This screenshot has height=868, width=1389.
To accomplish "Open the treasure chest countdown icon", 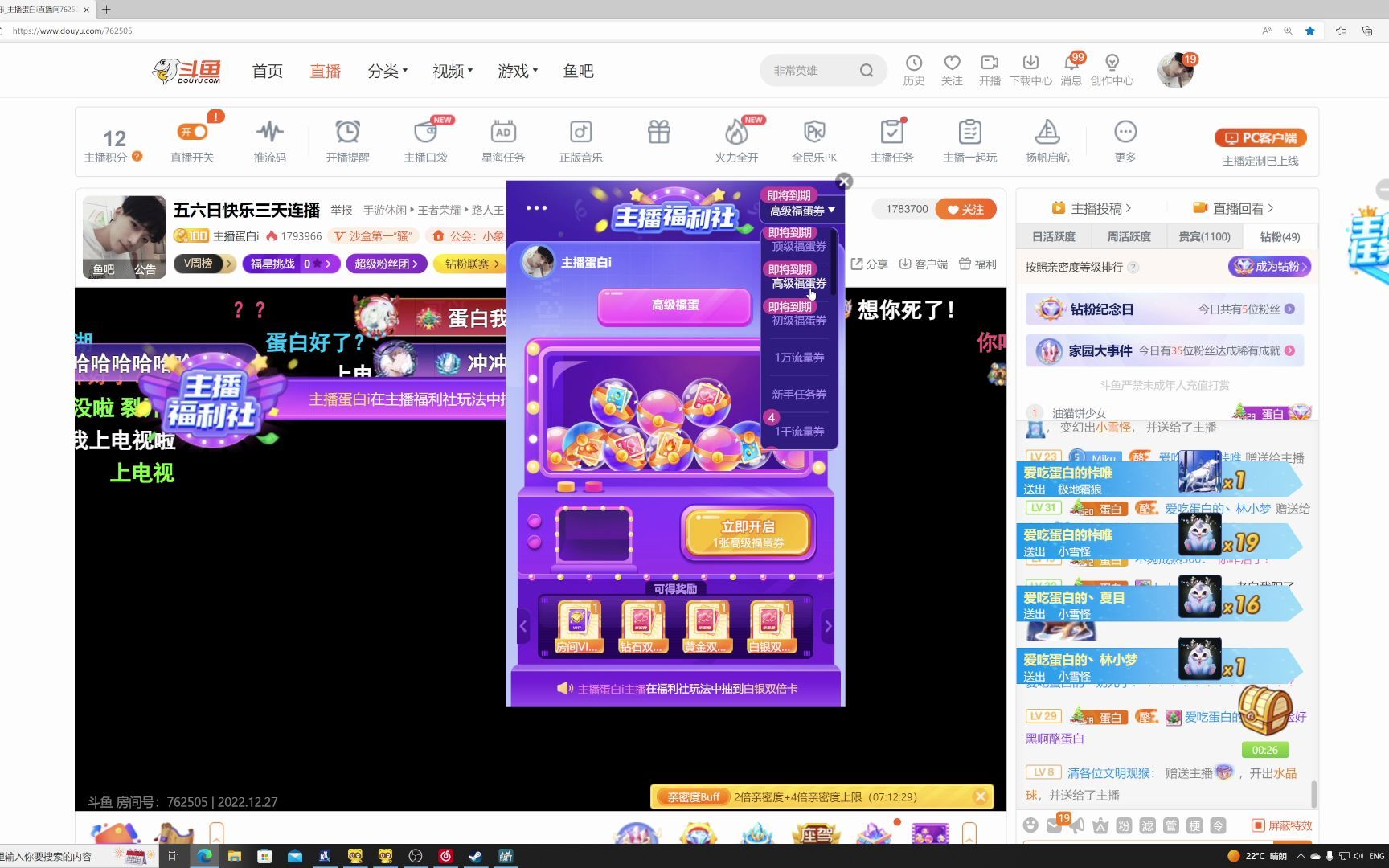I will point(1264,710).
